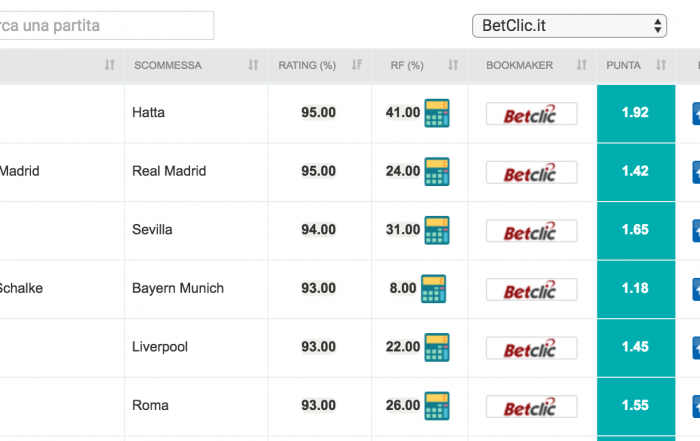This screenshot has width=700, height=441.
Task: Click the 1.55 punta odds for Roma
Action: point(636,406)
